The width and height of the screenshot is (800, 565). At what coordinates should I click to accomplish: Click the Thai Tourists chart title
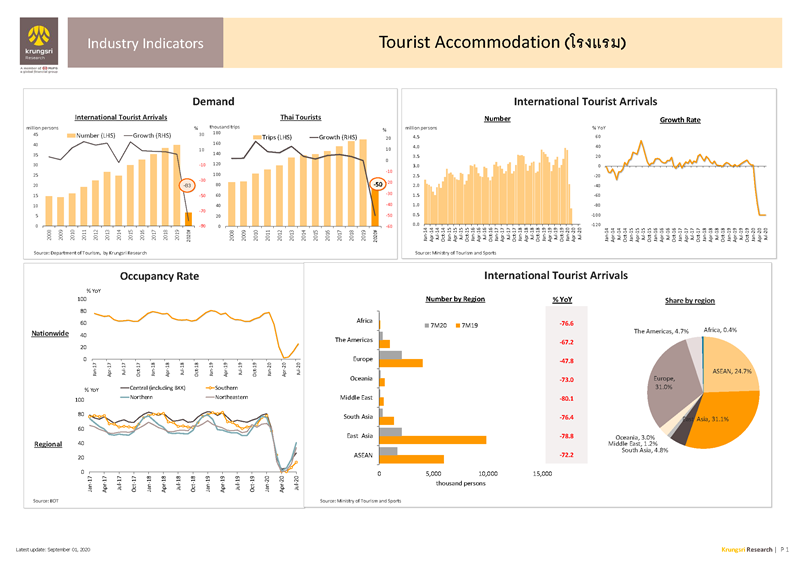tap(300, 118)
